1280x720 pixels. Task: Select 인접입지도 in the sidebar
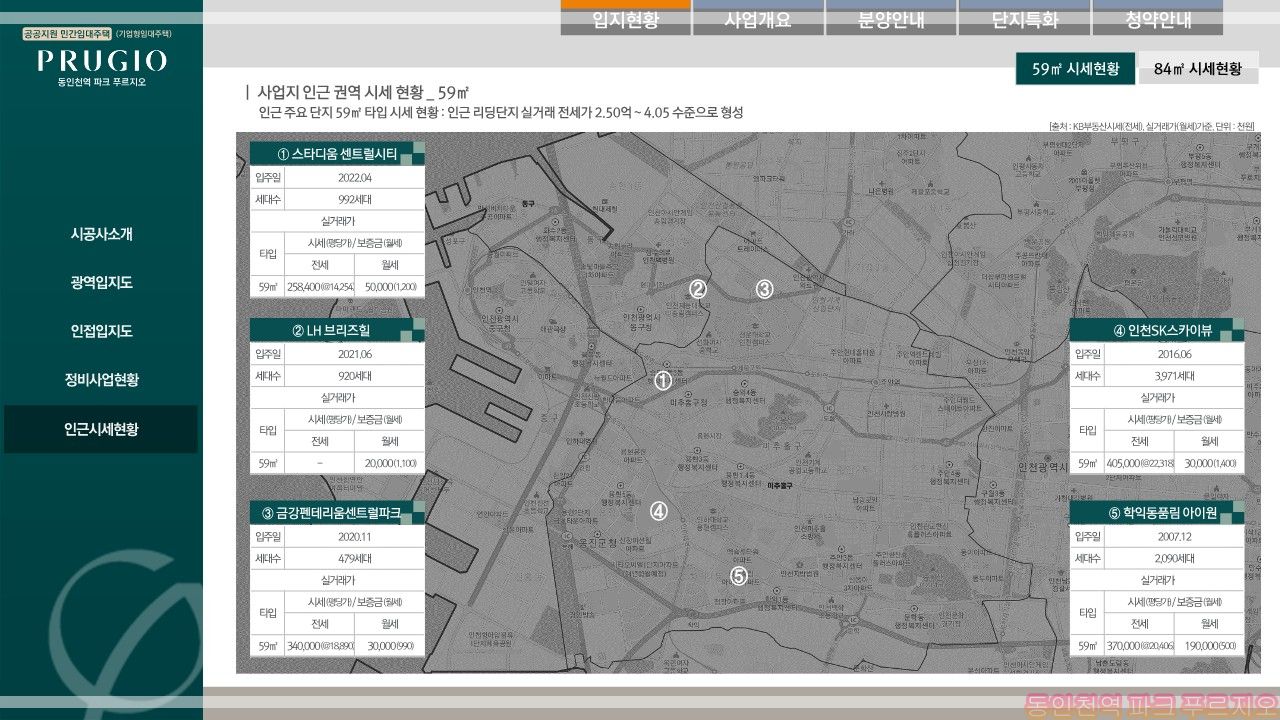(101, 331)
